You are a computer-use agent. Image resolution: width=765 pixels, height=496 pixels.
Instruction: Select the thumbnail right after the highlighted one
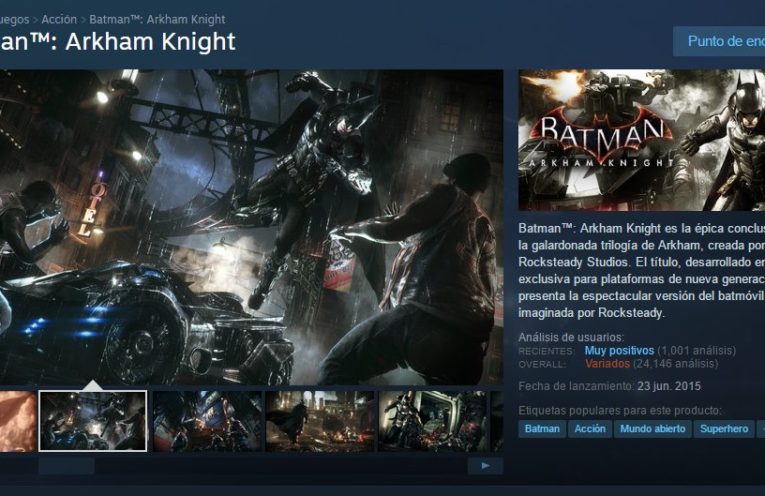point(207,421)
